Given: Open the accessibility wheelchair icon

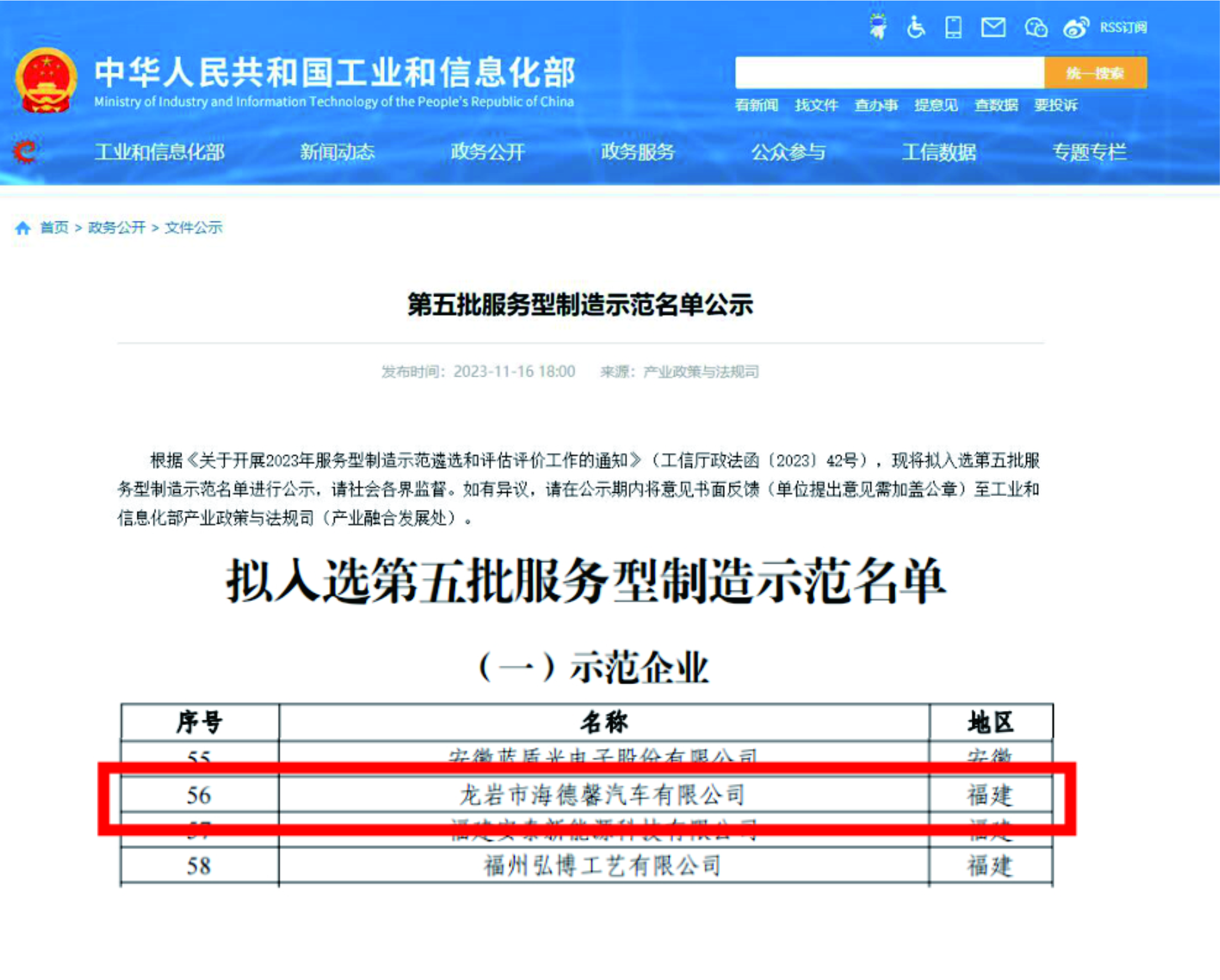Looking at the screenshot, I should pyautogui.click(x=915, y=27).
